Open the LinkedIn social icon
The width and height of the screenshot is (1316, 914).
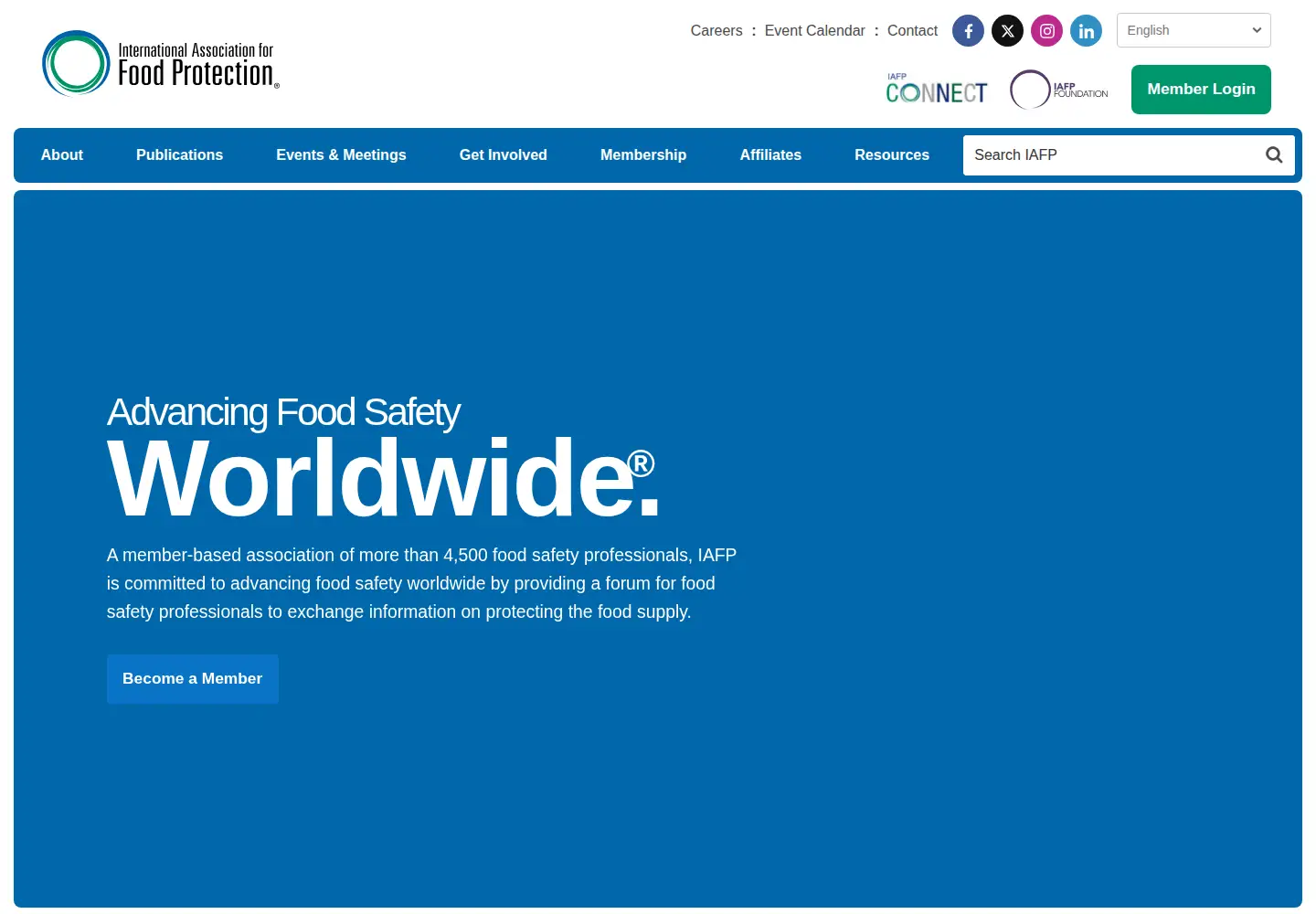click(1086, 30)
